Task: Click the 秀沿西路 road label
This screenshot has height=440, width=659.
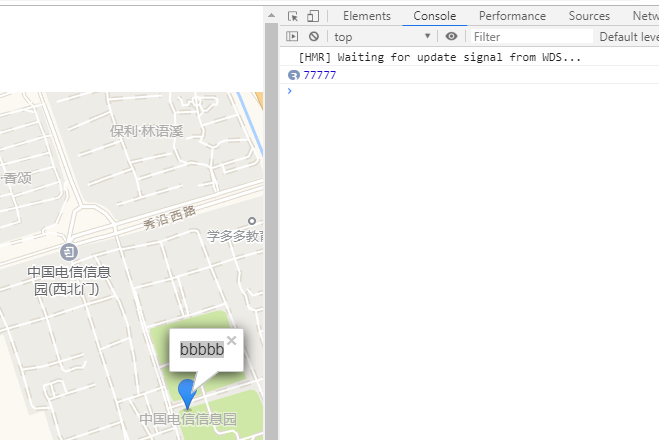Action: (x=169, y=217)
